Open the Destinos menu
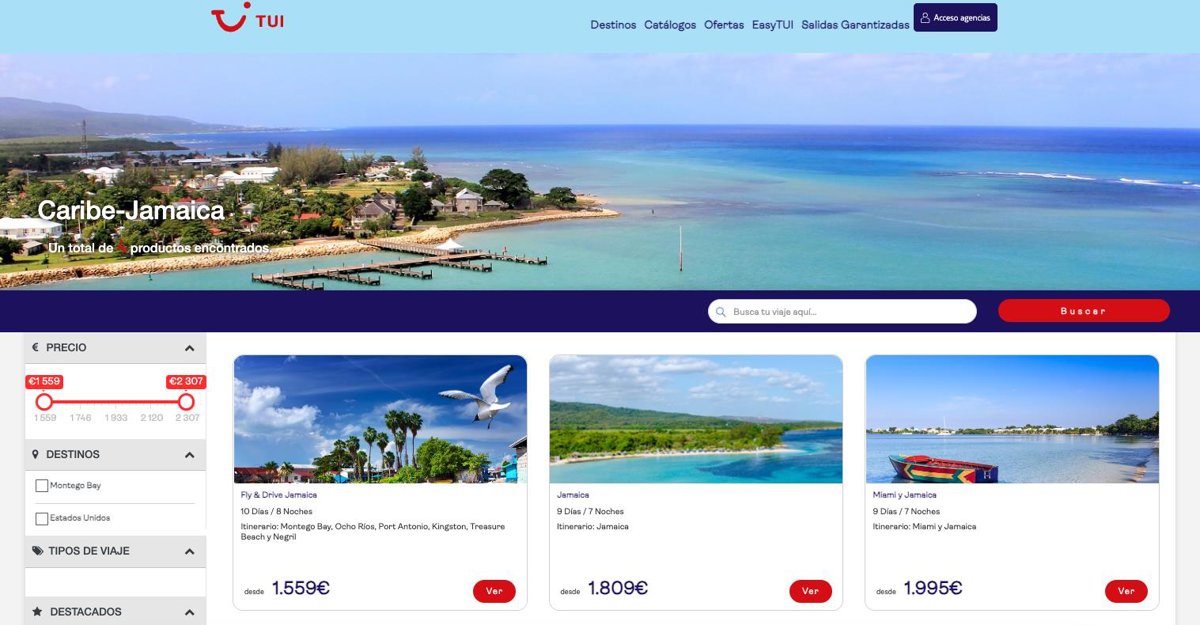This screenshot has width=1200, height=625. pyautogui.click(x=613, y=25)
